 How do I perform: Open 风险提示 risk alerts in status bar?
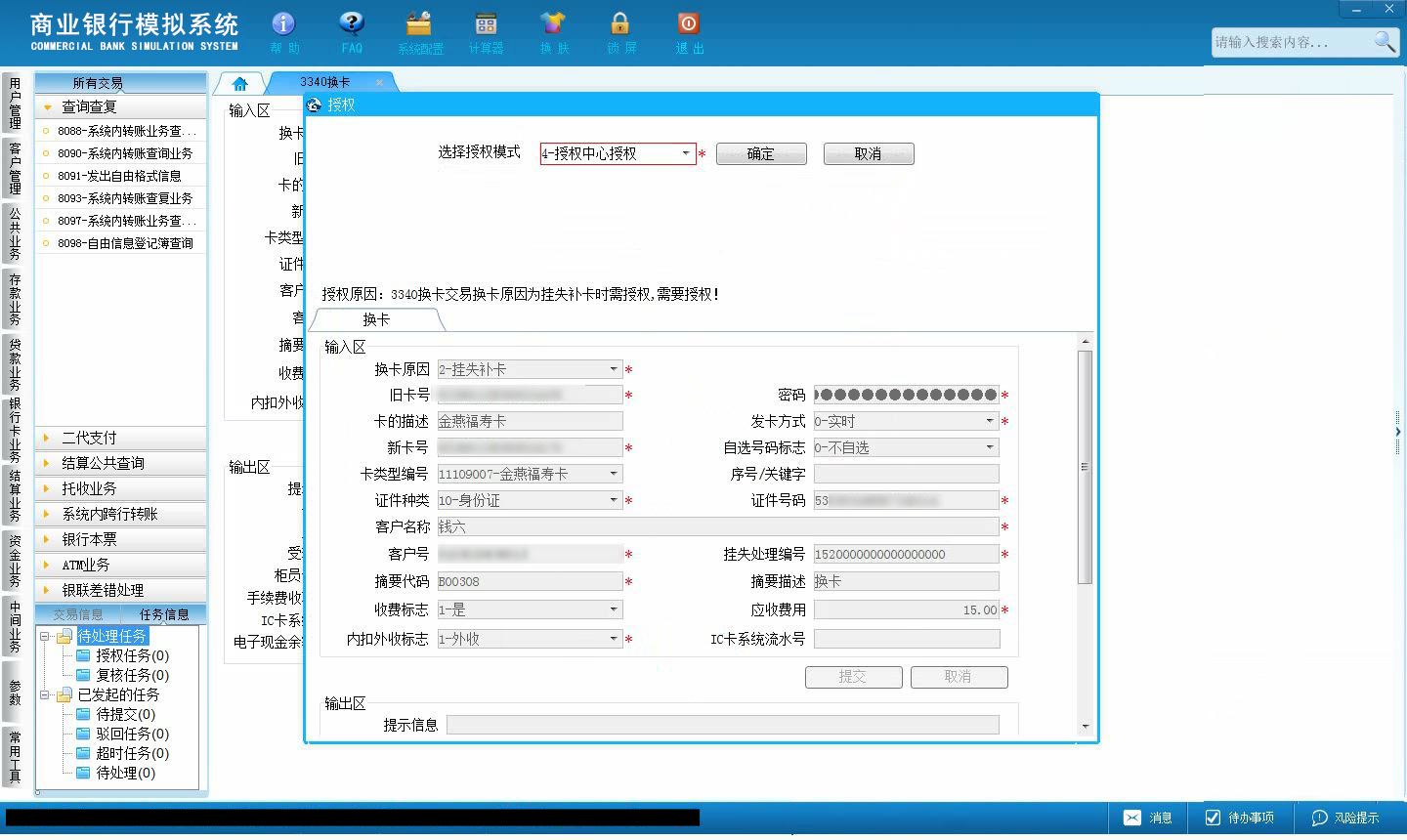pos(1345,818)
